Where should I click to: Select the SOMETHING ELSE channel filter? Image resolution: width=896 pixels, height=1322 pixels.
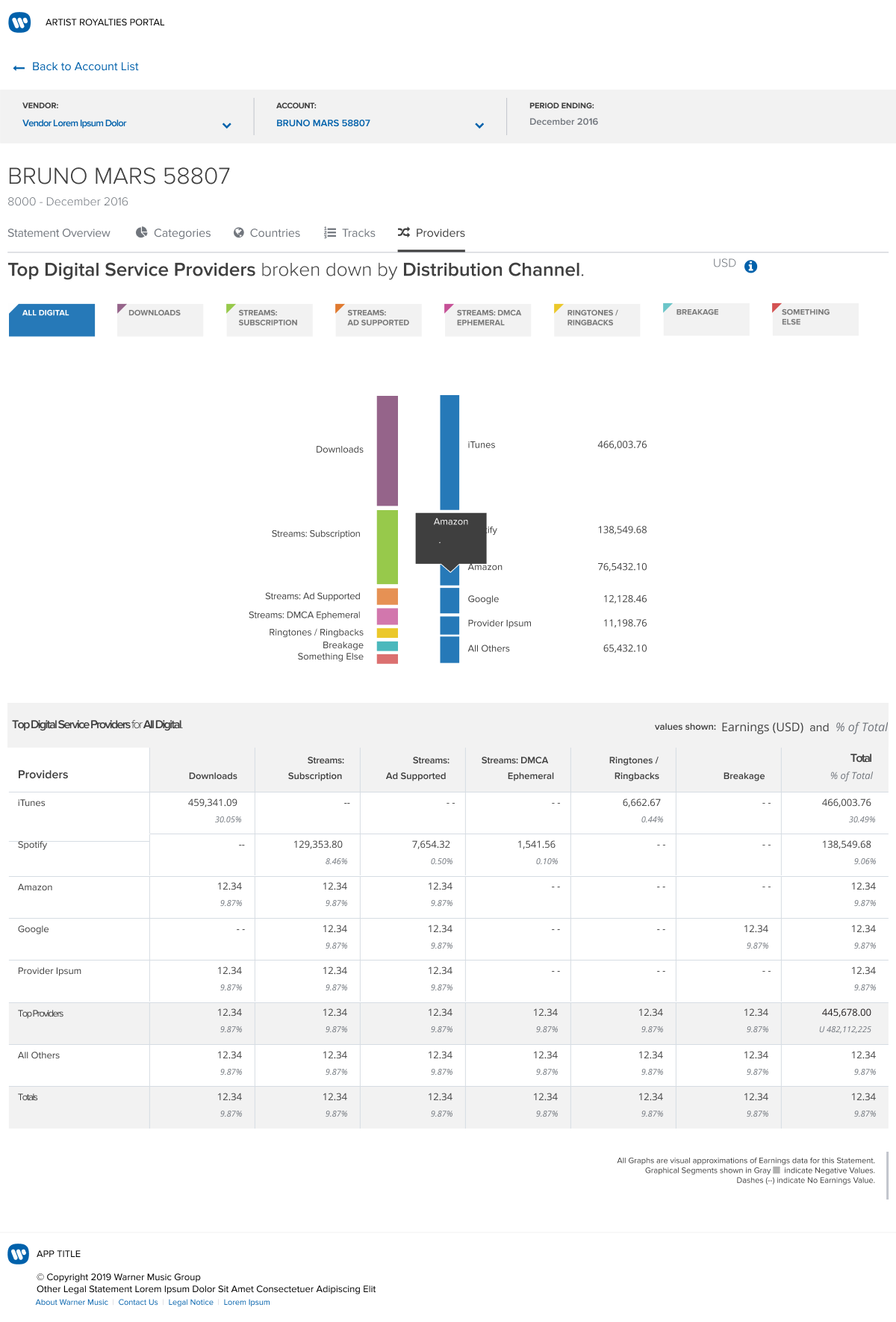pyautogui.click(x=815, y=319)
